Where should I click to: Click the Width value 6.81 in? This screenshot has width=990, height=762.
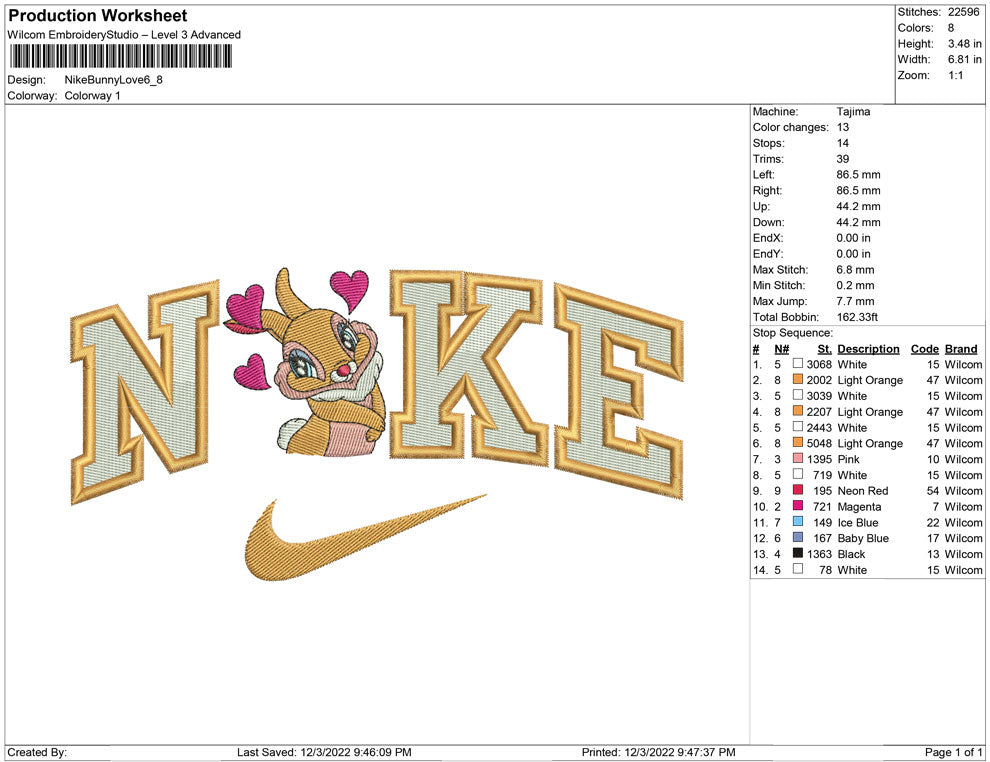964,59
